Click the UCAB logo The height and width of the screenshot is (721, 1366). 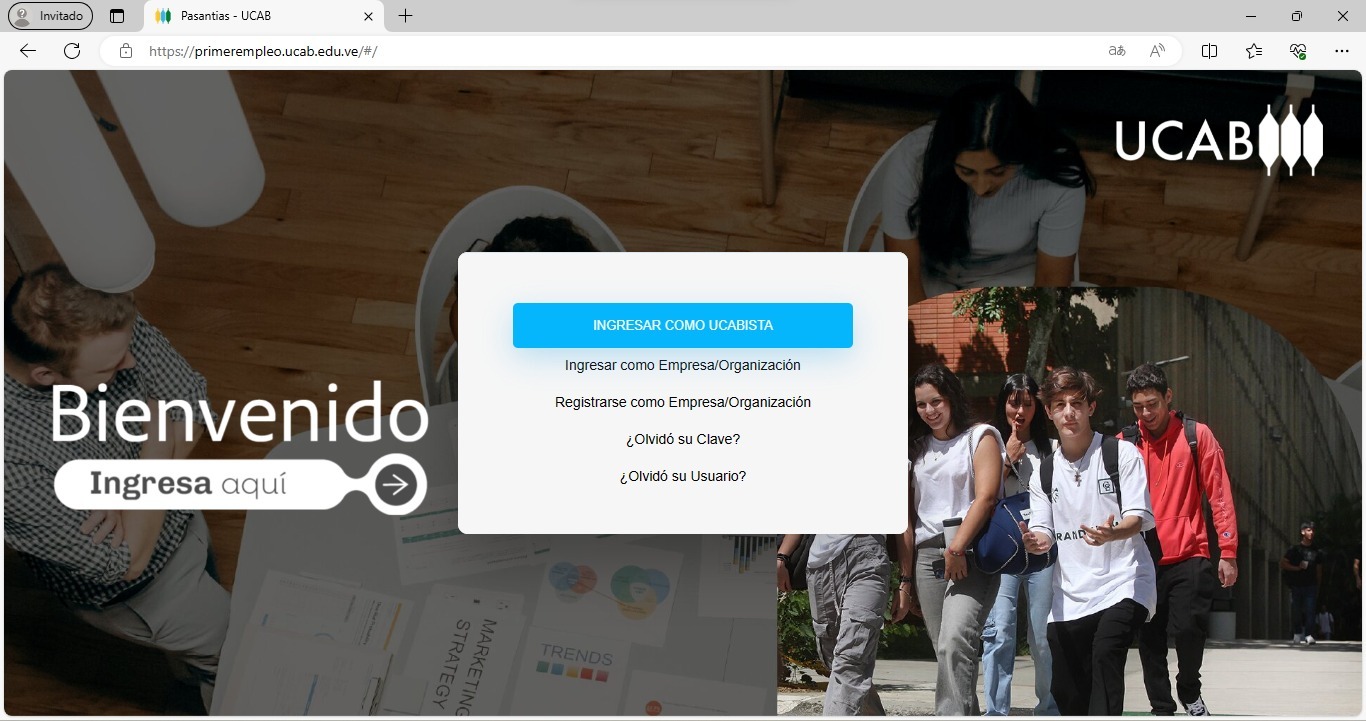(x=1219, y=139)
